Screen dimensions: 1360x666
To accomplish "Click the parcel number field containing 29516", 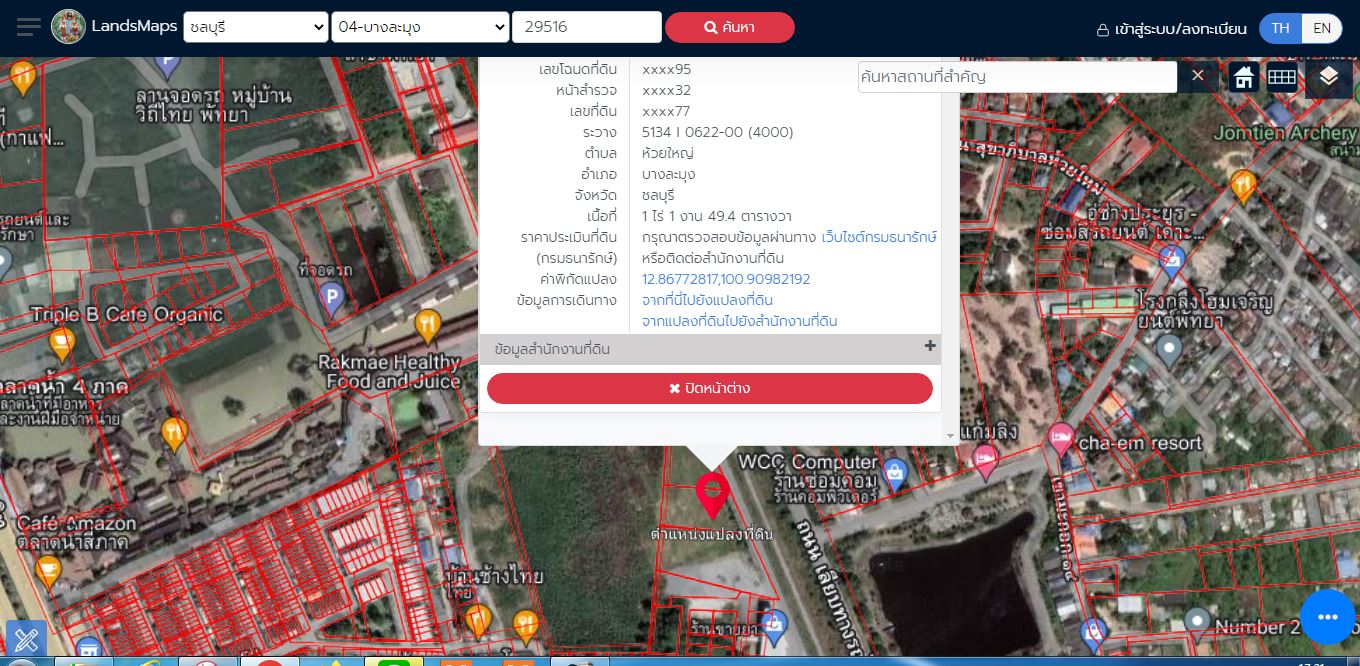I will coord(586,27).
